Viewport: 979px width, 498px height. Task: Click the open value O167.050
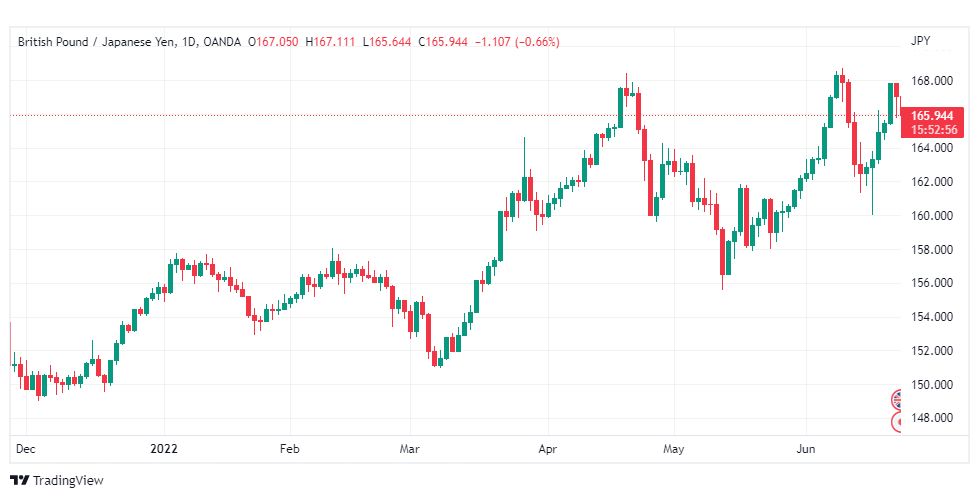click(277, 41)
